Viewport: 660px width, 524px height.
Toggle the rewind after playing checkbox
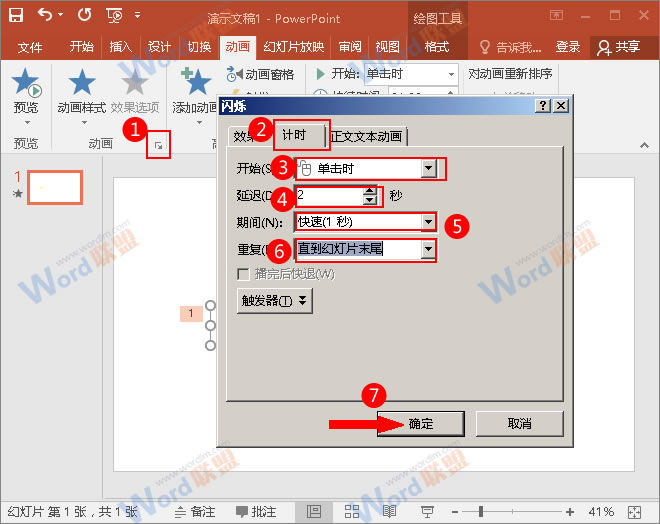(x=241, y=274)
